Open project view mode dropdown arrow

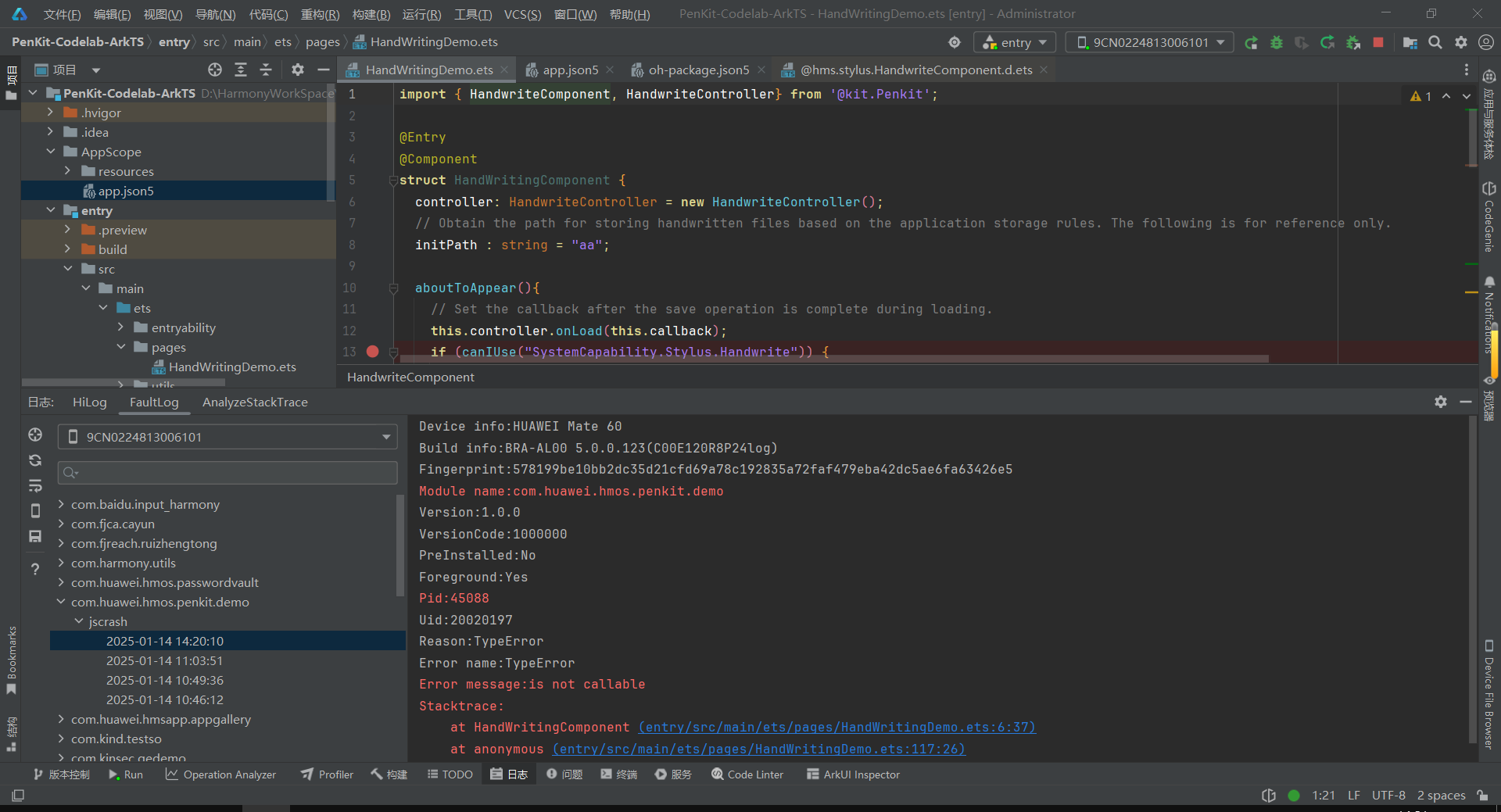(x=95, y=70)
